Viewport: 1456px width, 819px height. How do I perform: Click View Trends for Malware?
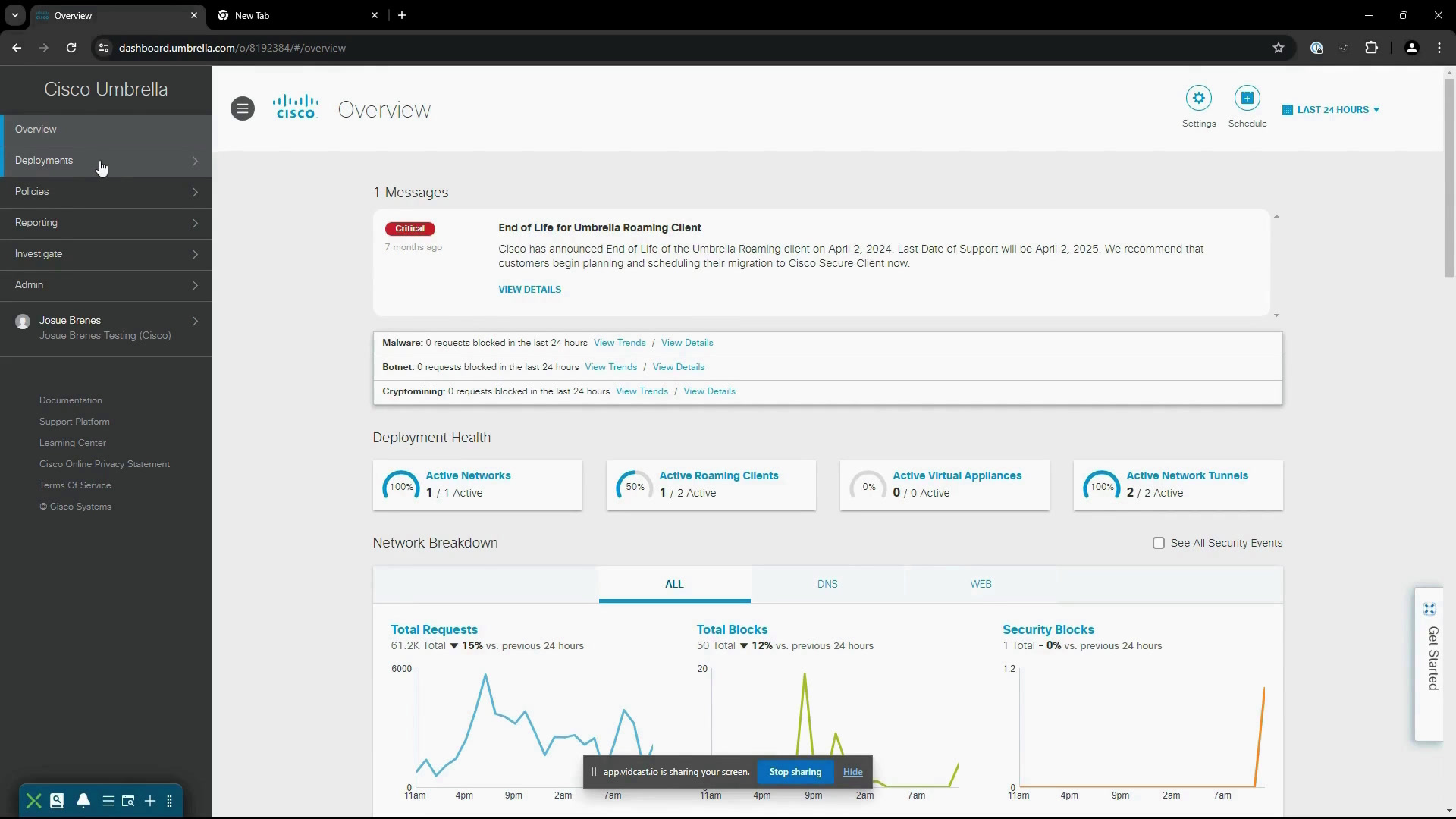tap(620, 343)
